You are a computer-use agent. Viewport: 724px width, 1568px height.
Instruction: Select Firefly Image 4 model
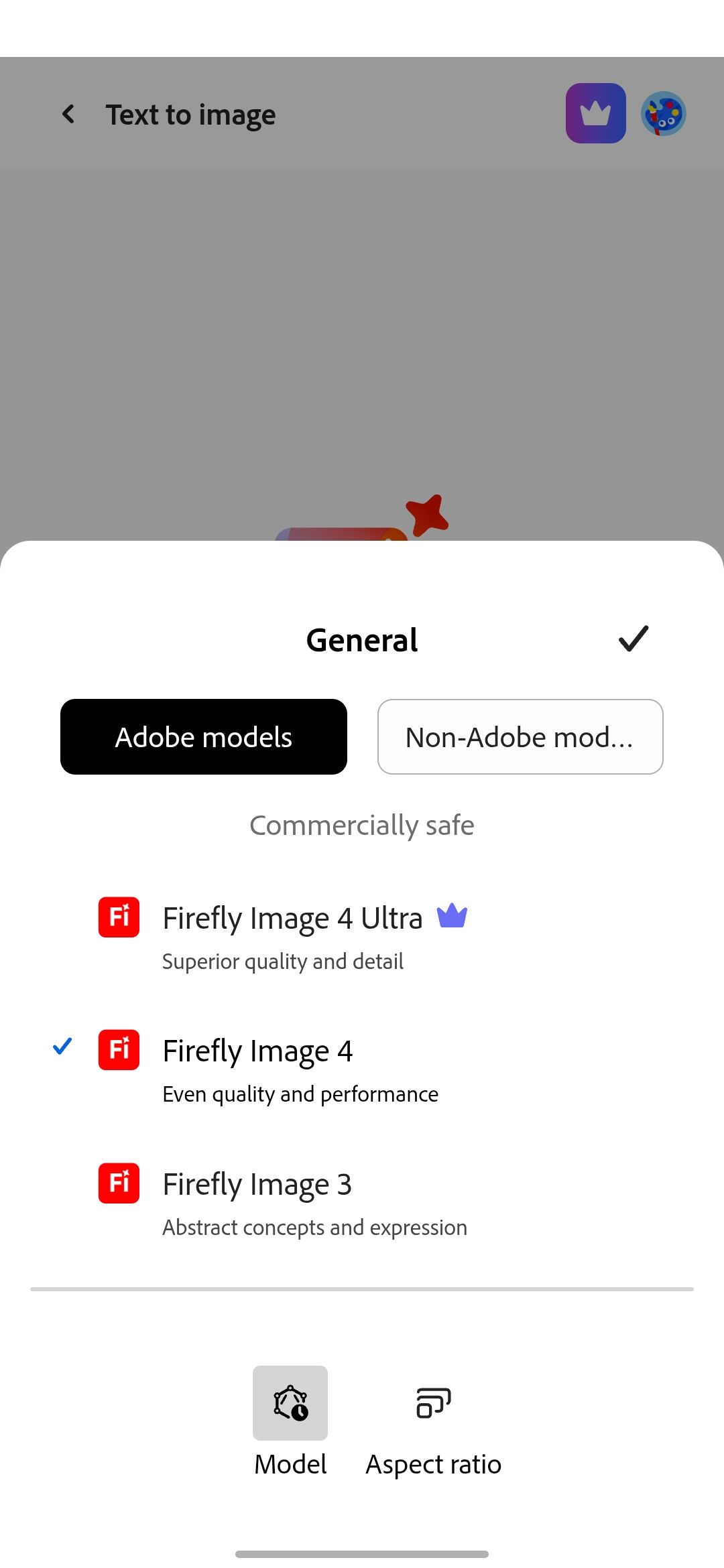(258, 1051)
